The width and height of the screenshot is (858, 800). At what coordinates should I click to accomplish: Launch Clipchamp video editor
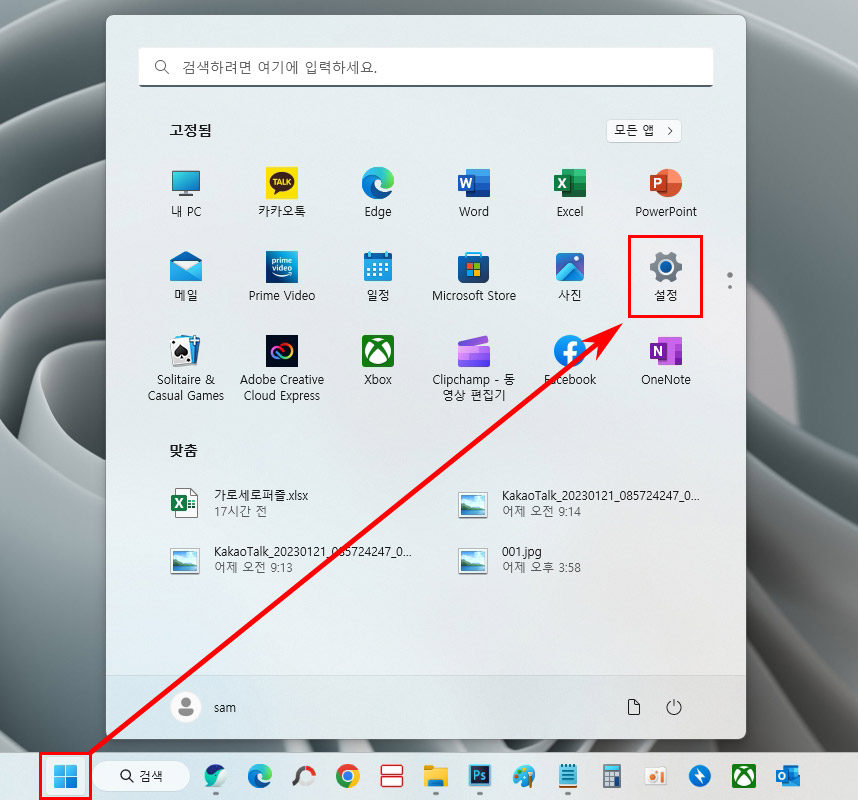pyautogui.click(x=473, y=360)
